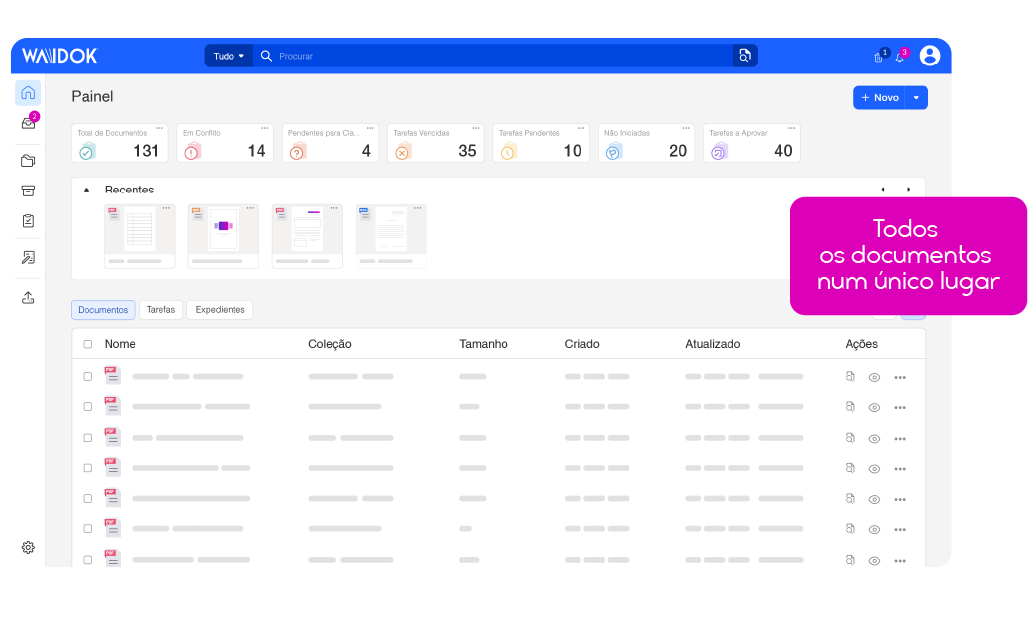Open the user profile avatar
The height and width of the screenshot is (641, 1028).
(930, 56)
